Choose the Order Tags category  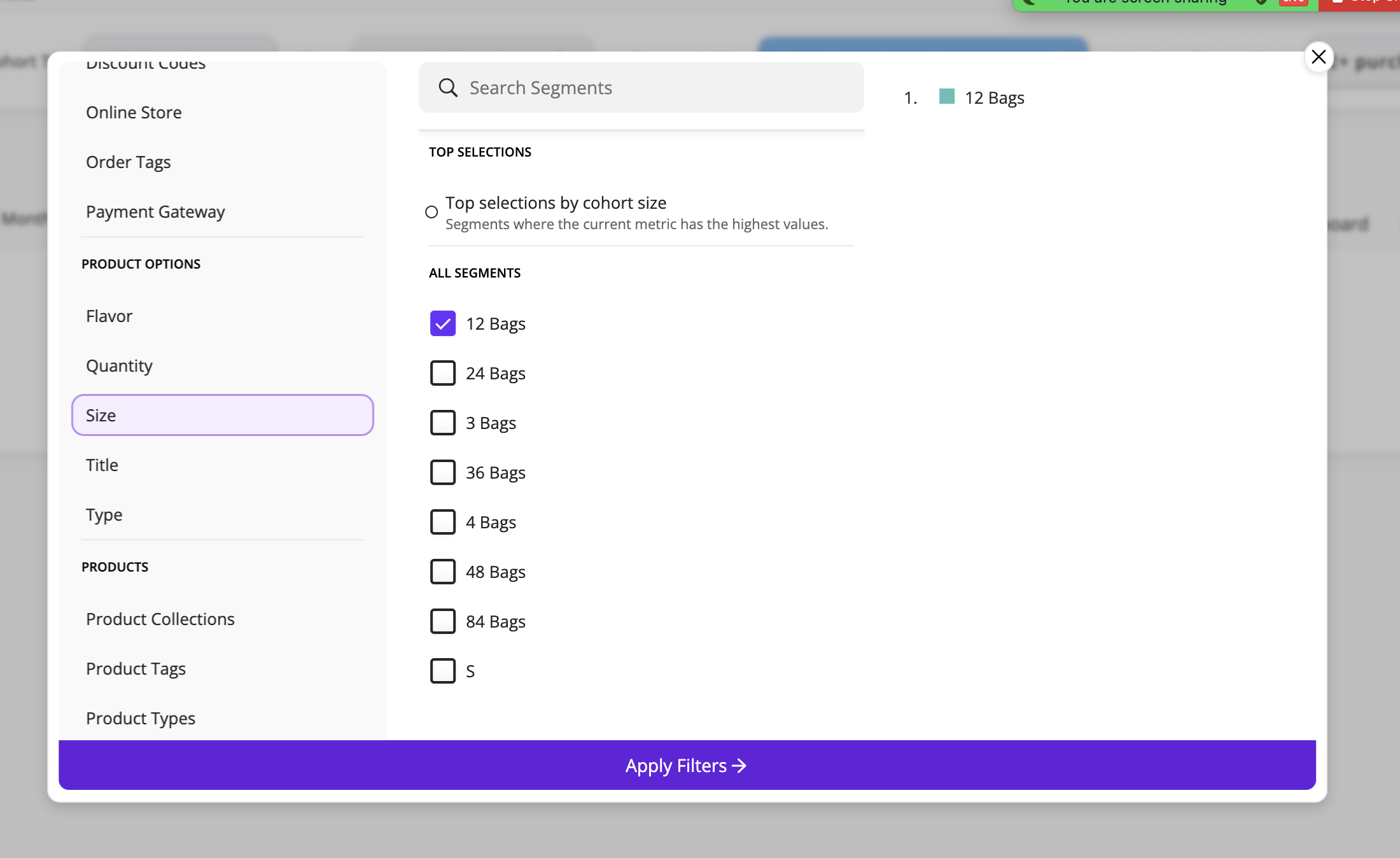(x=129, y=162)
